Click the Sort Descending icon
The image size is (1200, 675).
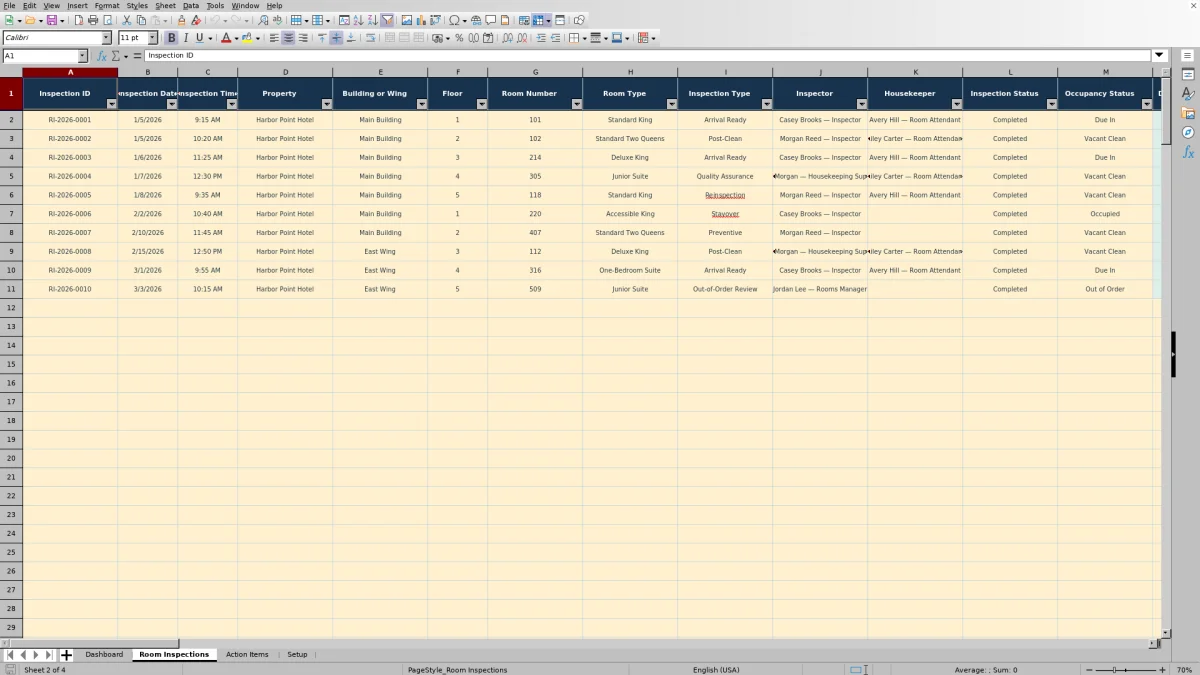[x=372, y=20]
